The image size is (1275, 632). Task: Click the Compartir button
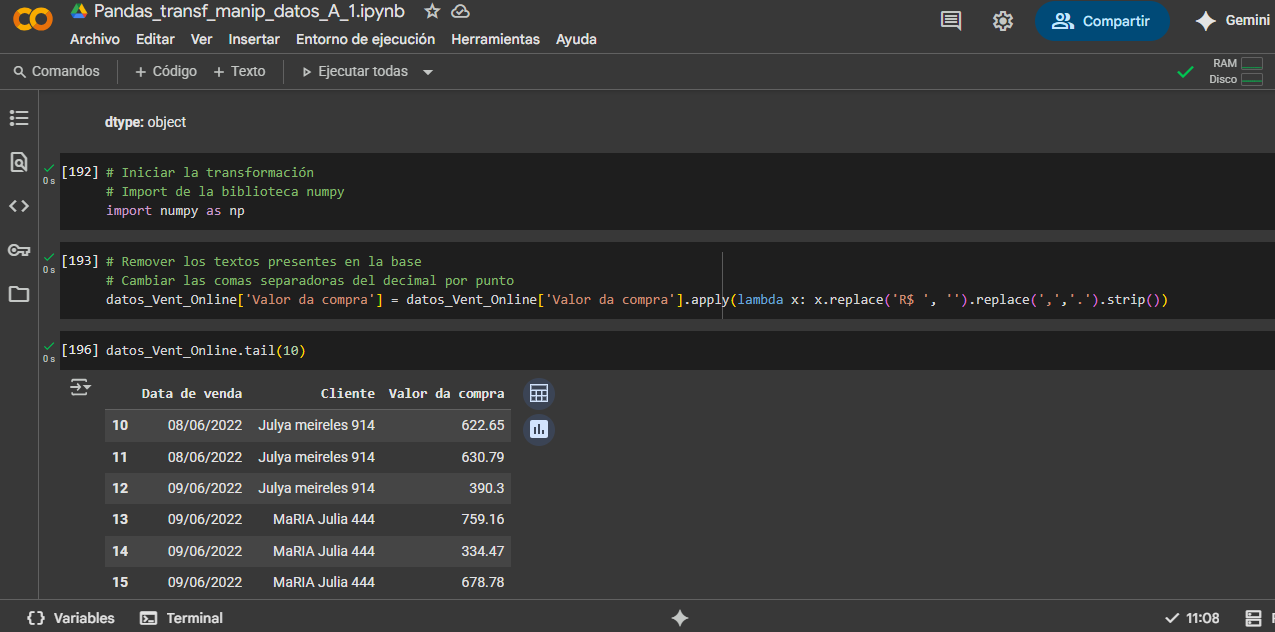point(1102,21)
